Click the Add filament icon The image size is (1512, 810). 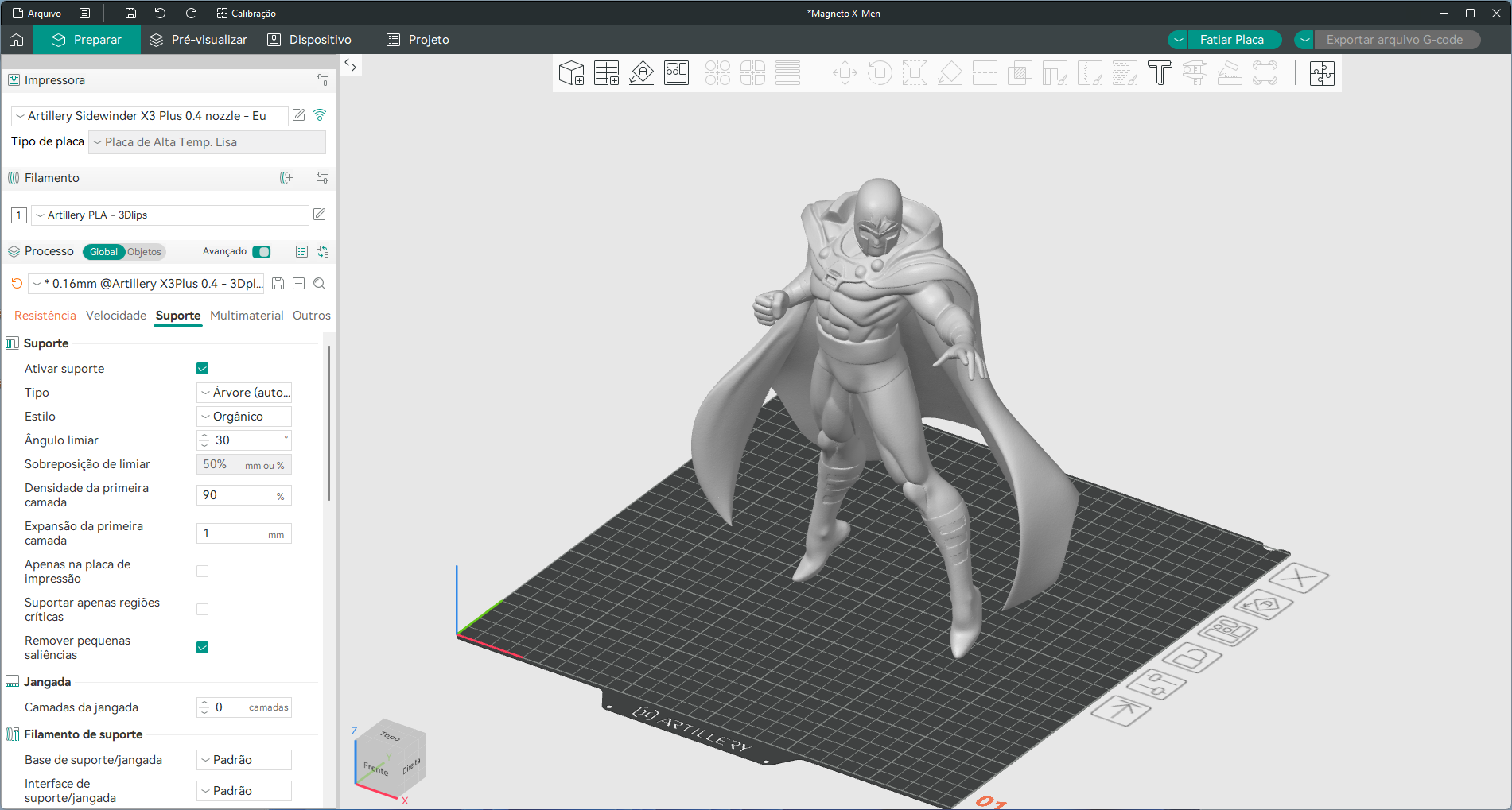(286, 178)
